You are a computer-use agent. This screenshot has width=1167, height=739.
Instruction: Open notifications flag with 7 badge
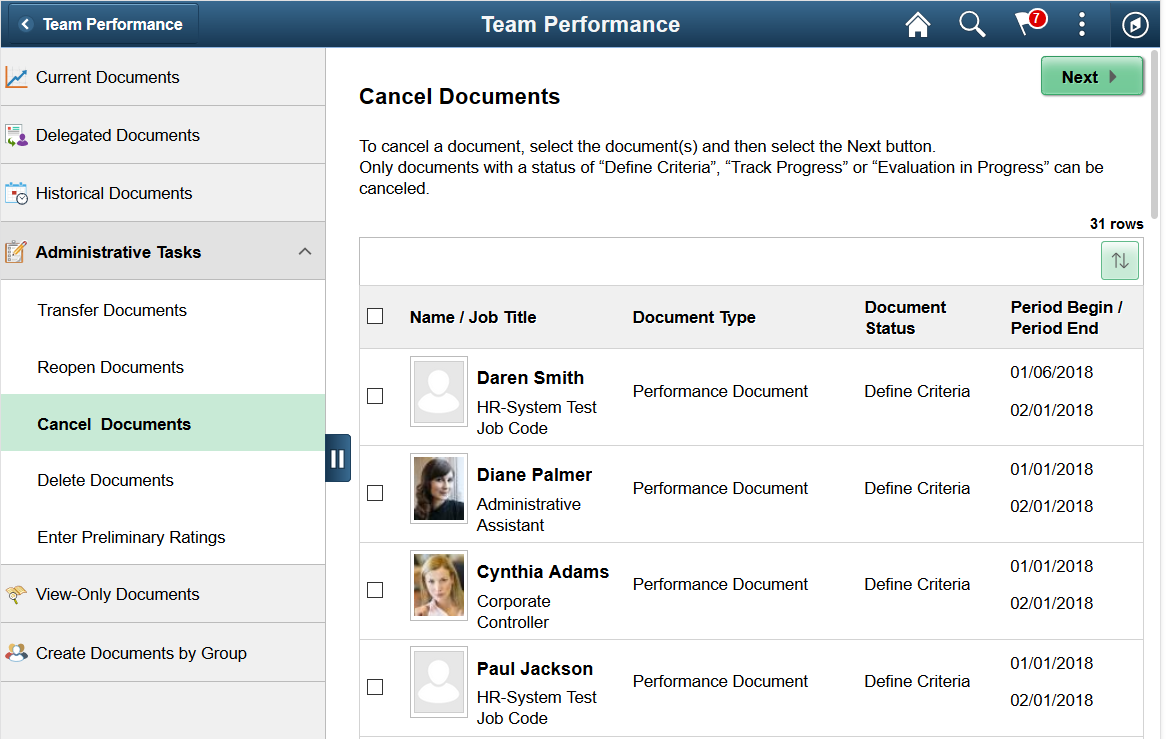coord(1030,23)
